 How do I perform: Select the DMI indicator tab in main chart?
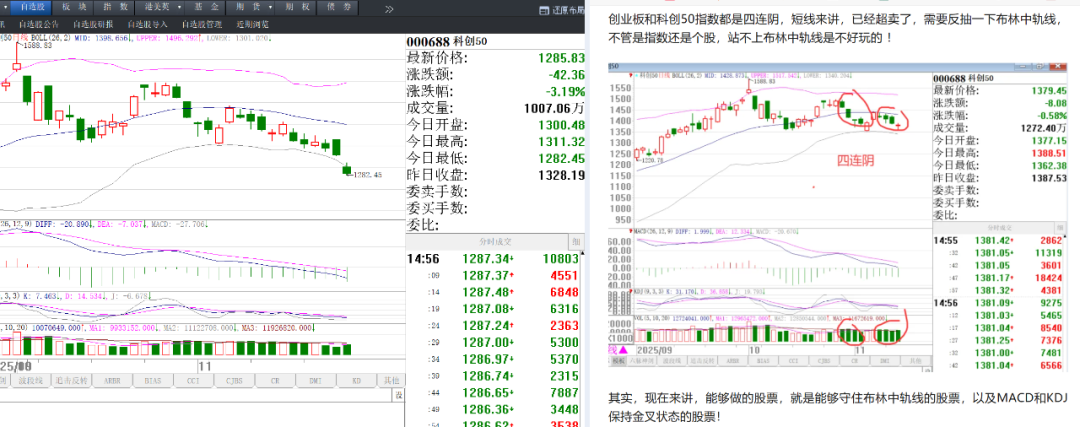click(x=315, y=380)
